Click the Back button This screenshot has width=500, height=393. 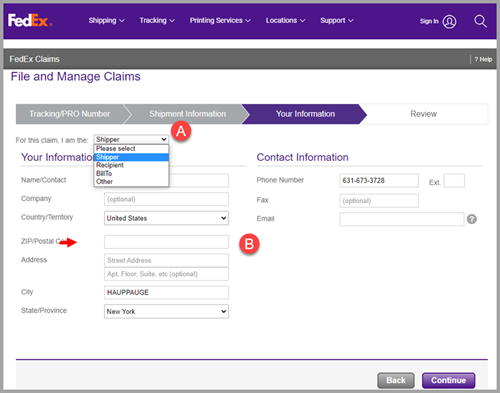tap(396, 380)
